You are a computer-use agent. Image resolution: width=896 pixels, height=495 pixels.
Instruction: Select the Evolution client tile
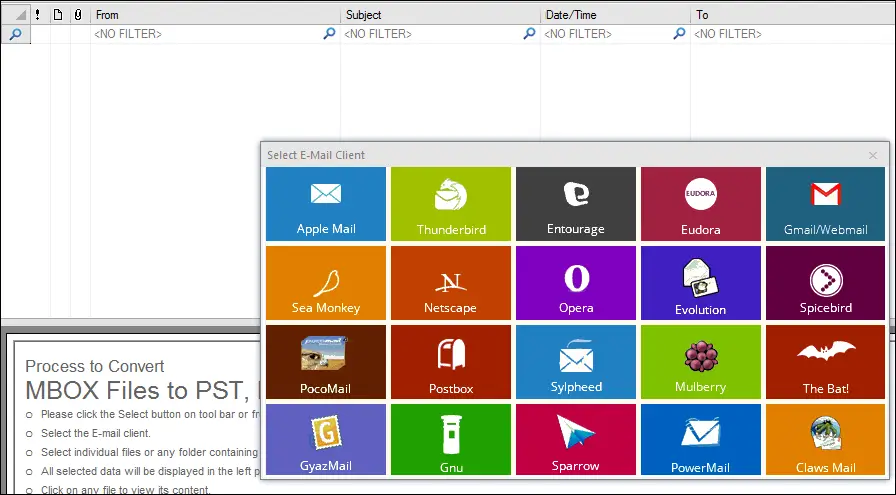[701, 283]
